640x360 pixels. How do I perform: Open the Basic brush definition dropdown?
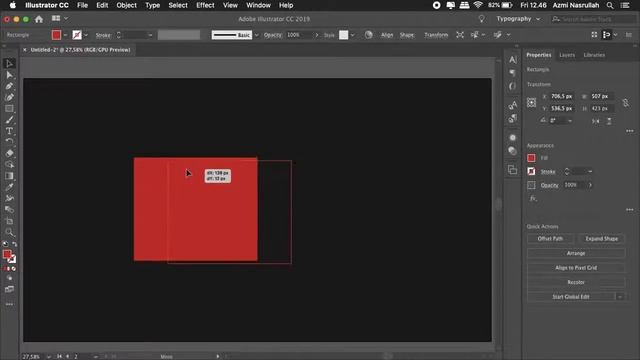(x=256, y=35)
